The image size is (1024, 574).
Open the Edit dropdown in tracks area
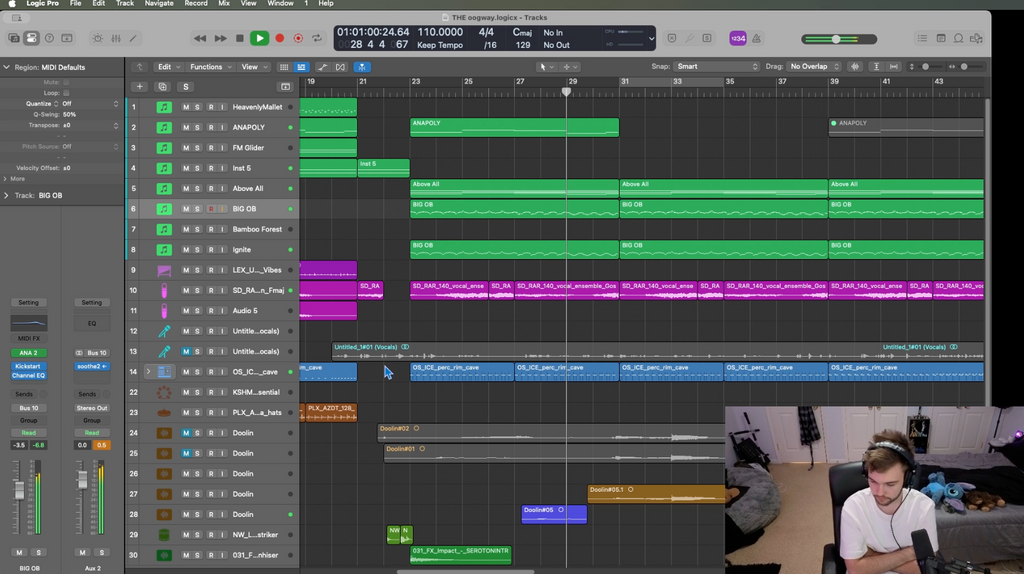coord(168,67)
